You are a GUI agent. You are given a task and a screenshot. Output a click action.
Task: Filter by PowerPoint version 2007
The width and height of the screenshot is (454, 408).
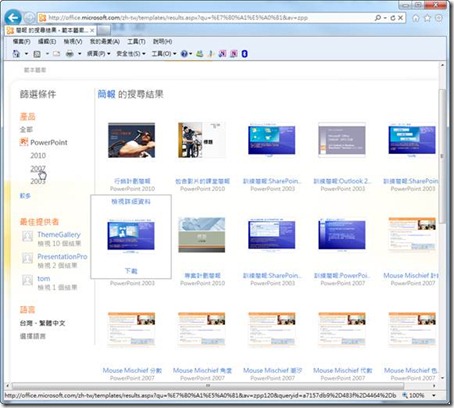(38, 169)
